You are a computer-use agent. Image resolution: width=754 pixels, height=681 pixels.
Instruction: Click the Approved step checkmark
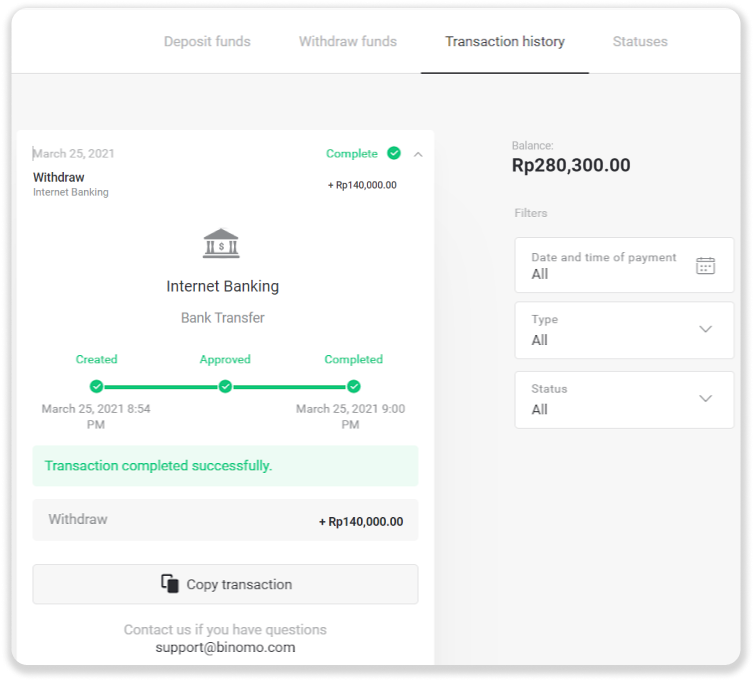pos(225,386)
